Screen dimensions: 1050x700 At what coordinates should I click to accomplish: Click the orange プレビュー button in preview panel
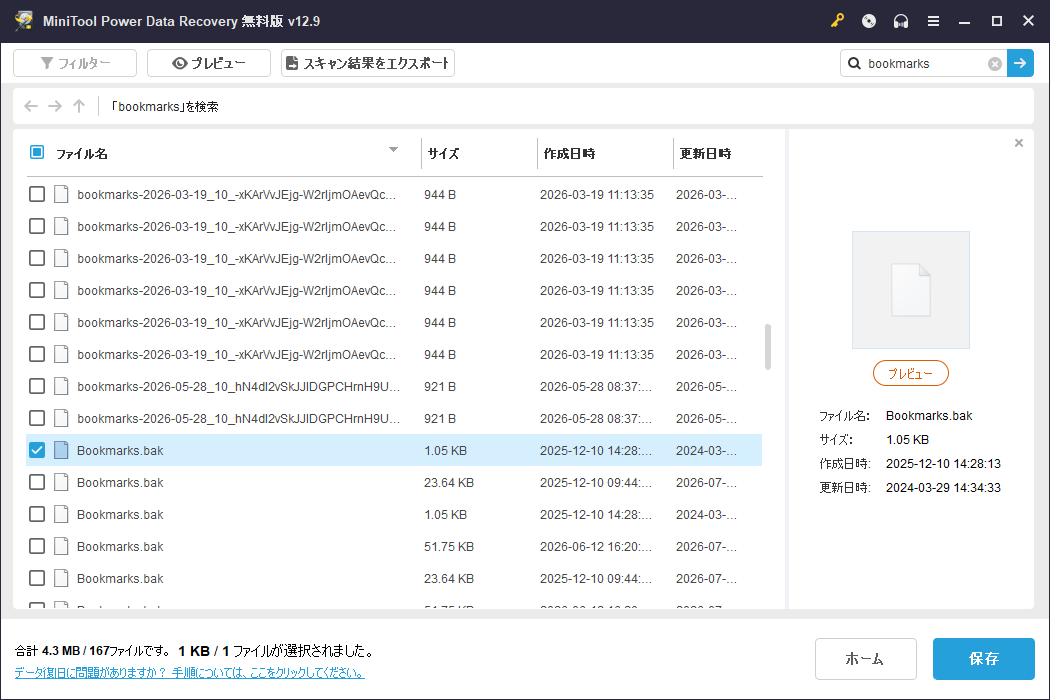[911, 373]
